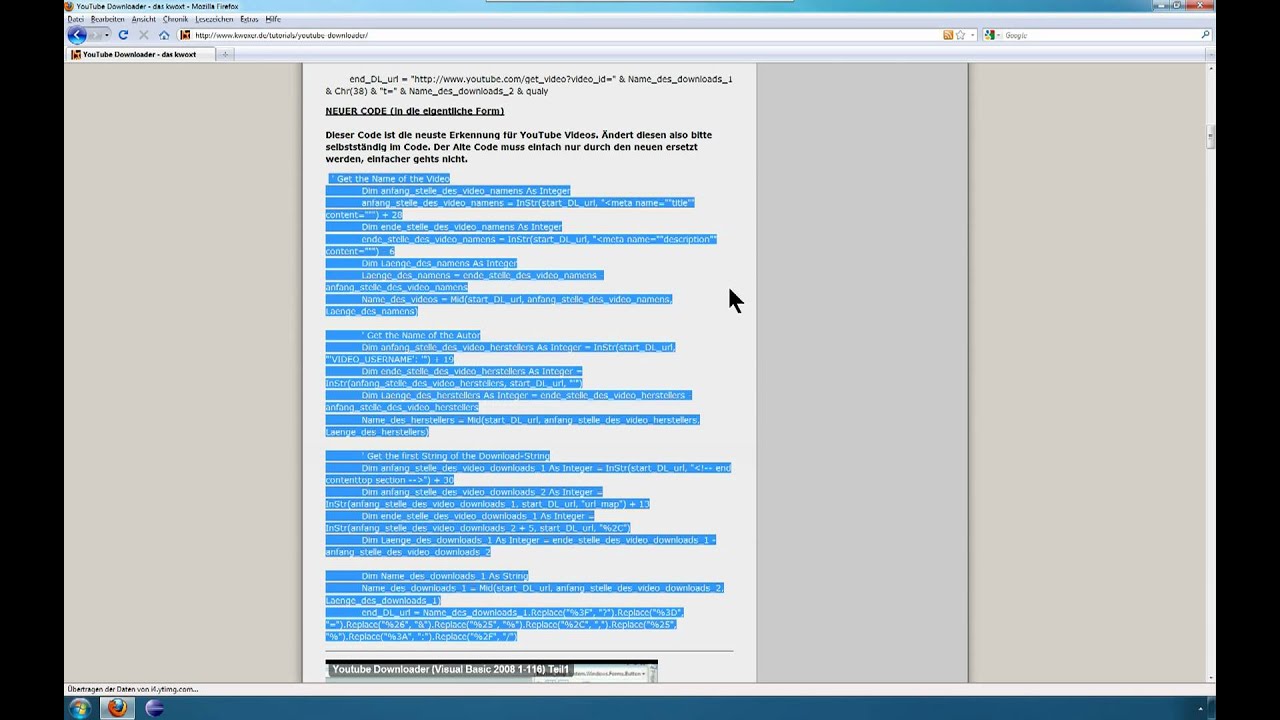The width and height of the screenshot is (1280, 720).
Task: Click paragraph starting Dieser Code ist die neuste
Action: (518, 147)
